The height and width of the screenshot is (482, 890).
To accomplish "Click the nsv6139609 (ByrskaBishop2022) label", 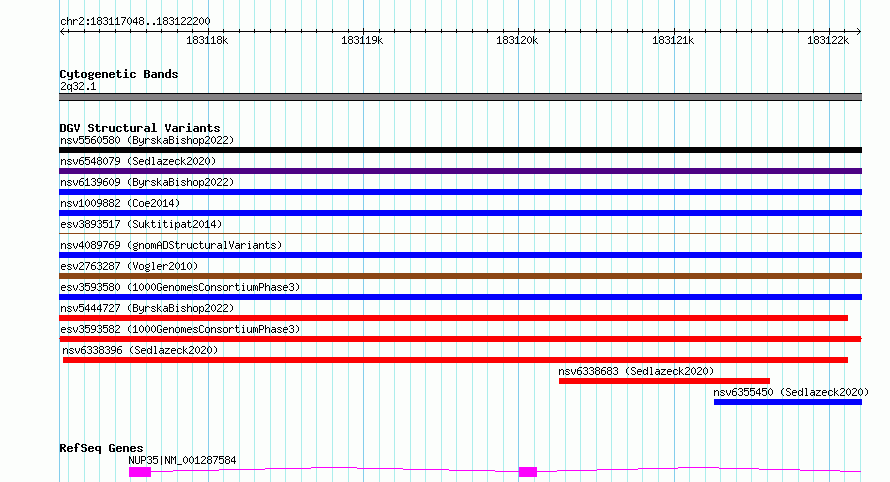I will [147, 182].
